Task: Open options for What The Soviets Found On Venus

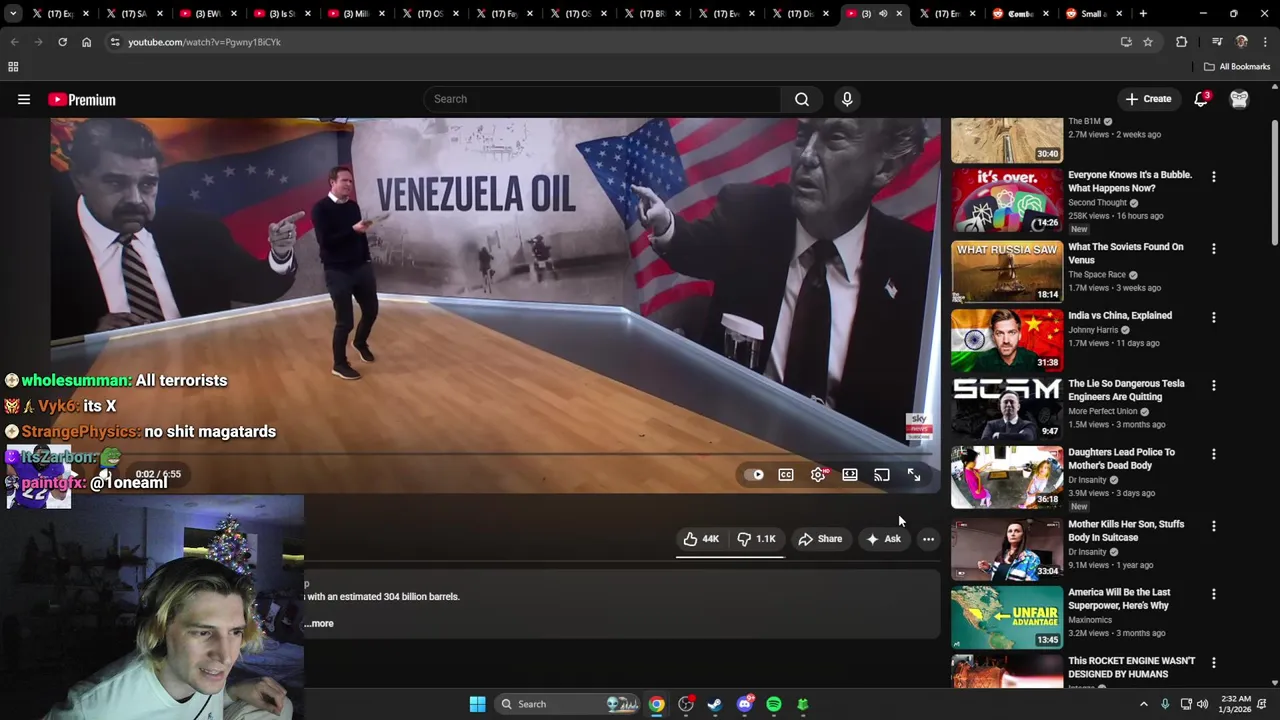Action: [1214, 249]
